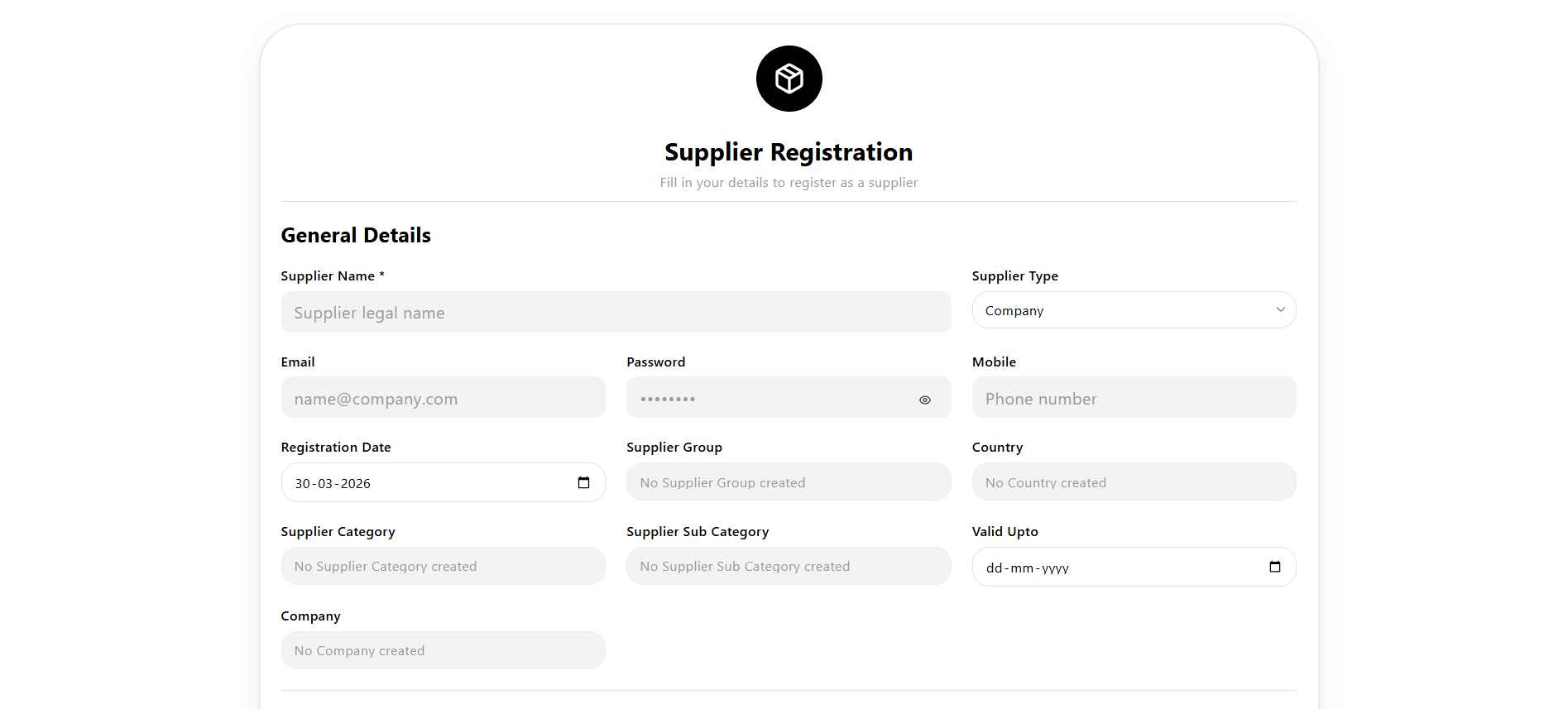Click the Supplier Type label
1568x709 pixels.
coord(1015,276)
